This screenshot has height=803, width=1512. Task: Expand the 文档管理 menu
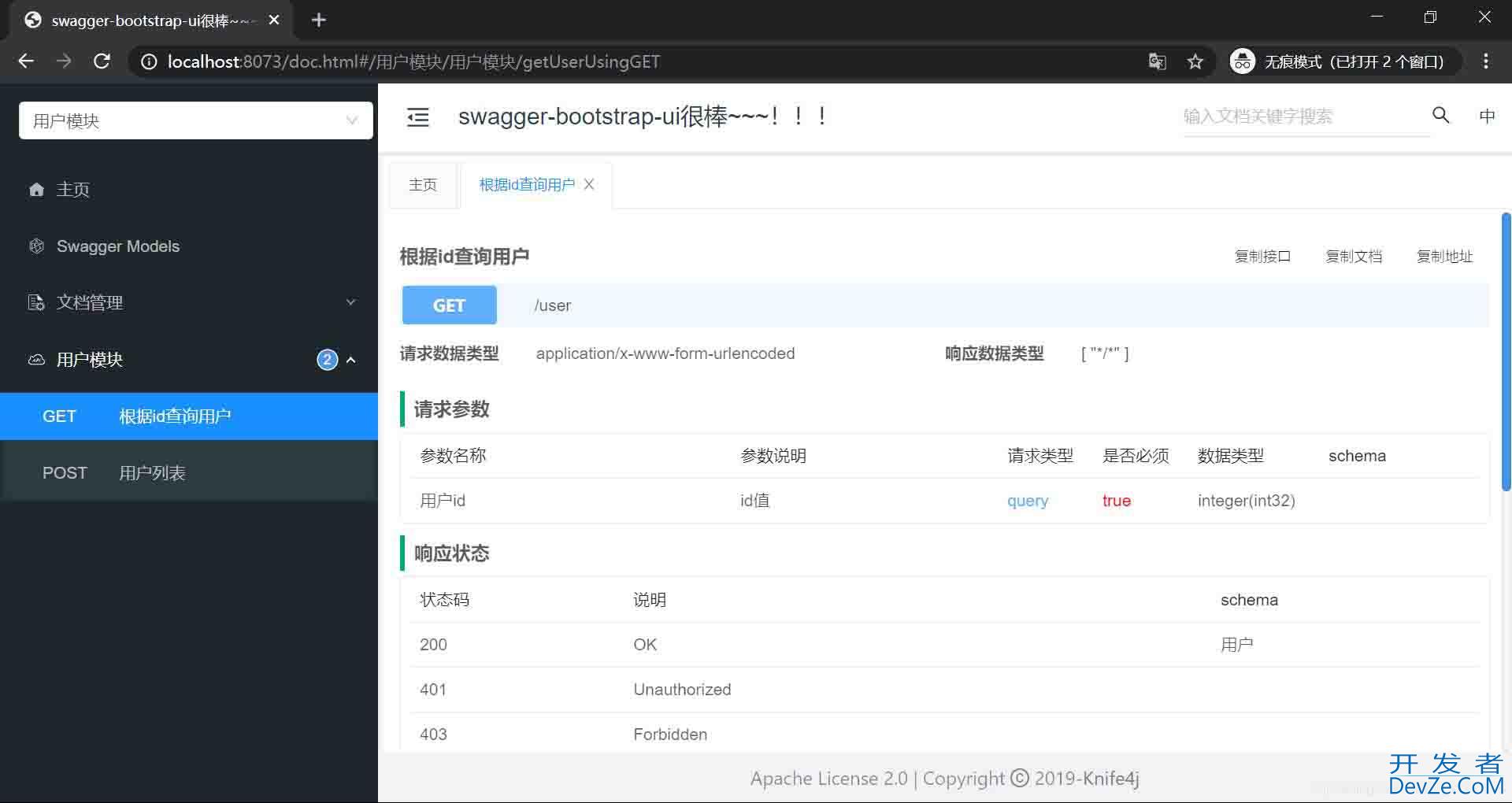click(189, 302)
